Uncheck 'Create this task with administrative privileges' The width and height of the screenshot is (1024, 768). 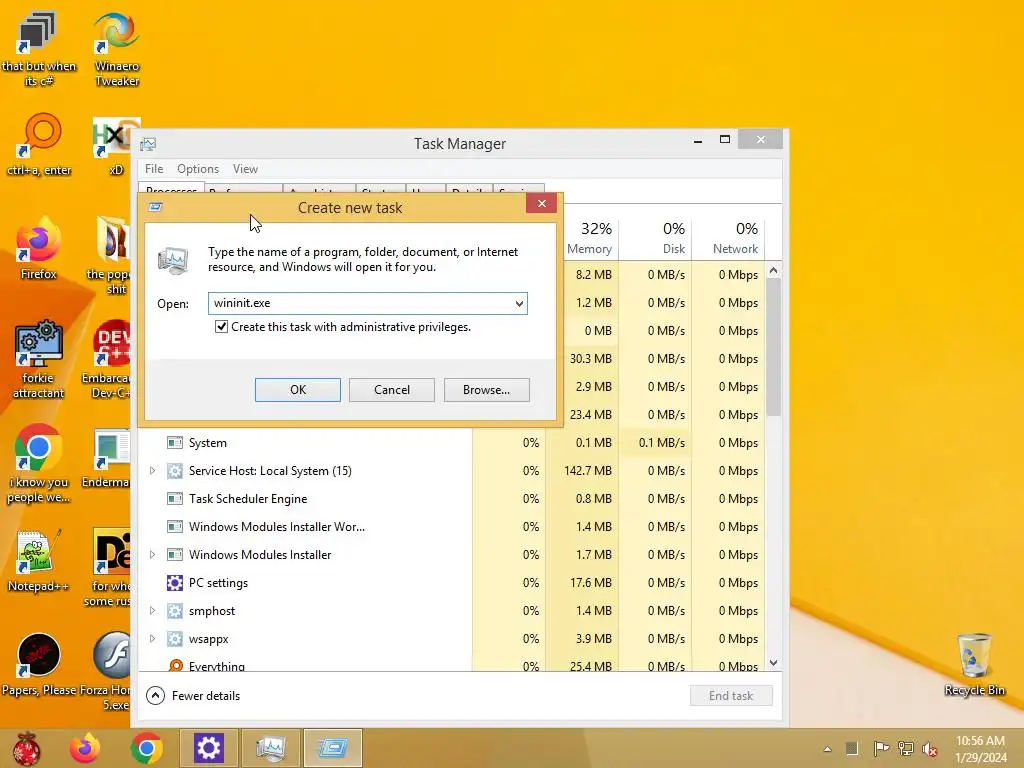point(221,327)
